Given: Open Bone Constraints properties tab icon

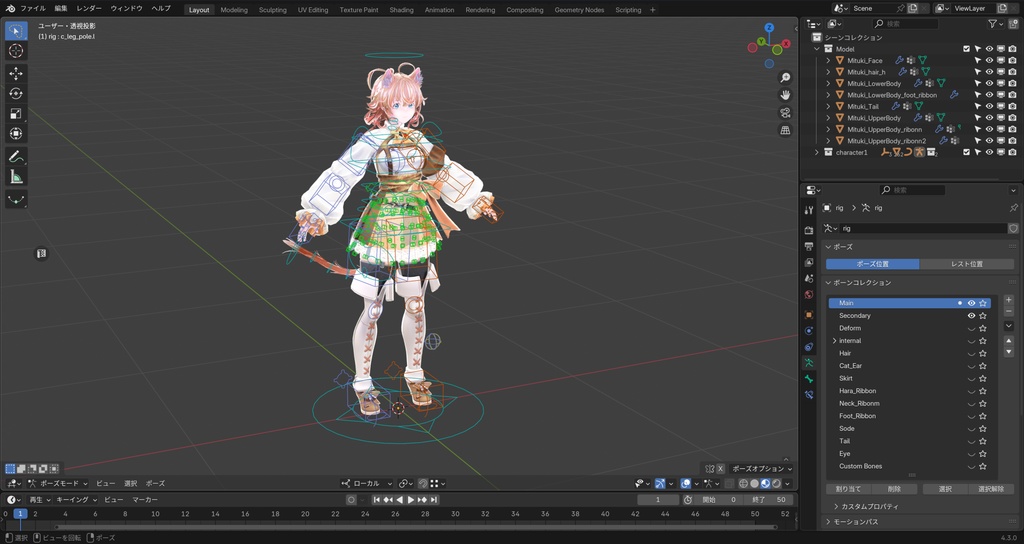Looking at the screenshot, I should (809, 395).
